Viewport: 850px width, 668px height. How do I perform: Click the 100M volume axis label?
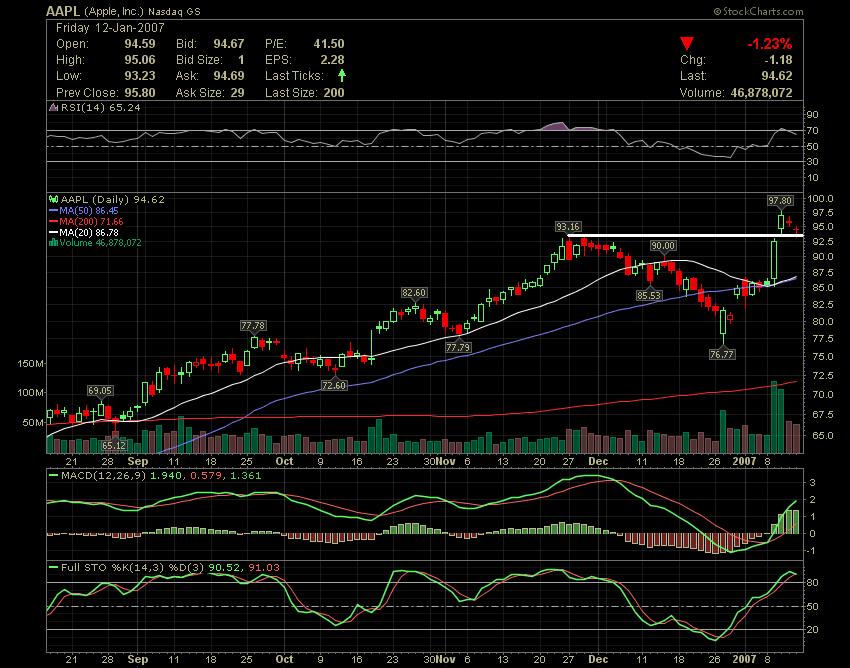[30, 393]
